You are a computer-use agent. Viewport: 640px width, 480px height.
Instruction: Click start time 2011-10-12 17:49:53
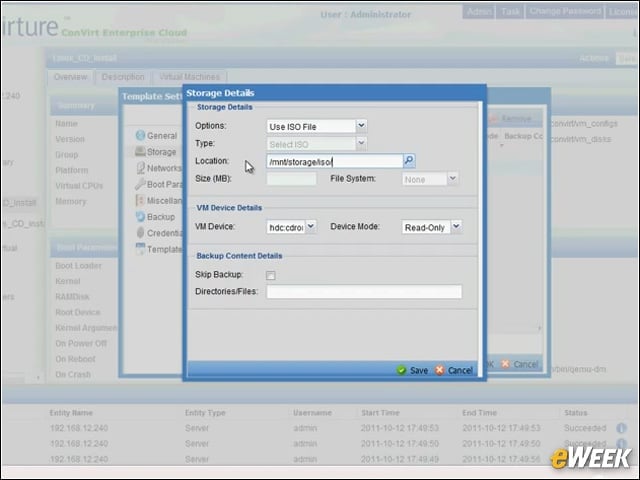[400, 428]
